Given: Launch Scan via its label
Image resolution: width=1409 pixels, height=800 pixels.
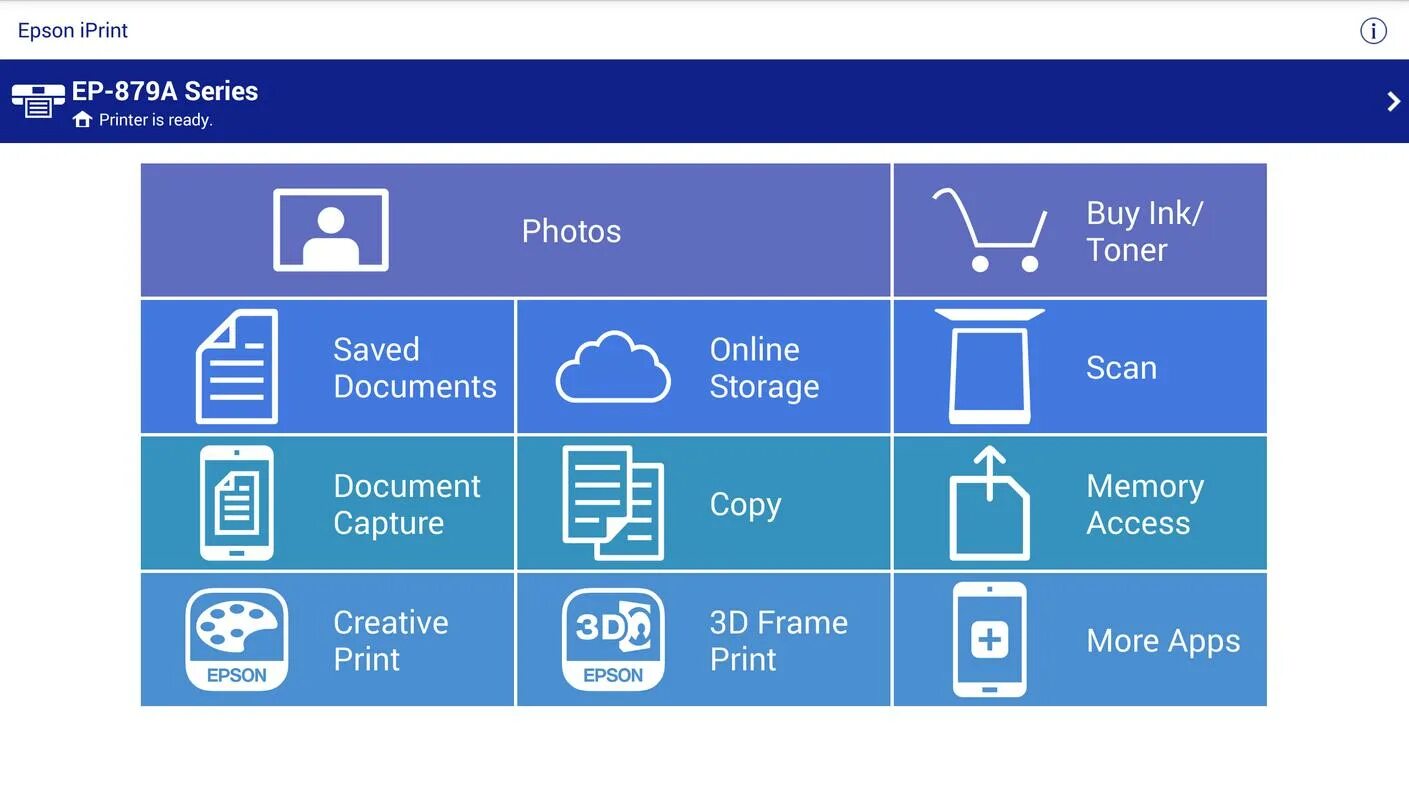Looking at the screenshot, I should 1121,368.
